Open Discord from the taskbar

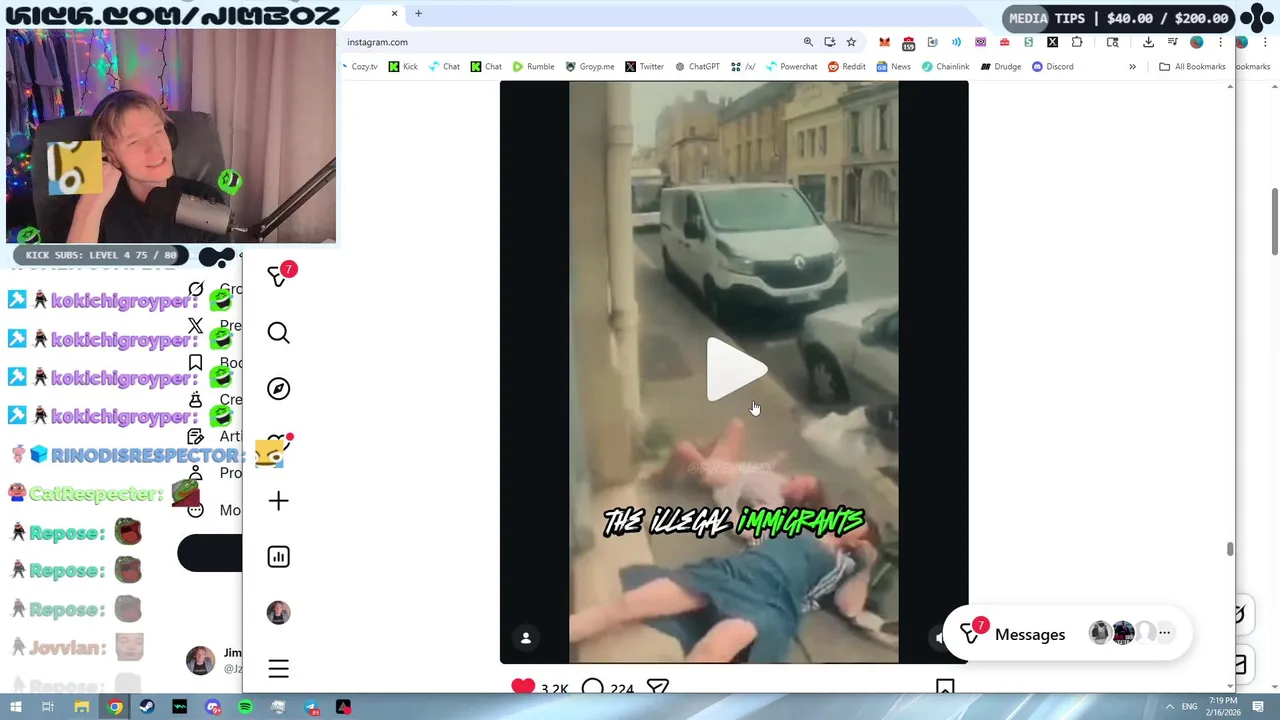pos(213,707)
